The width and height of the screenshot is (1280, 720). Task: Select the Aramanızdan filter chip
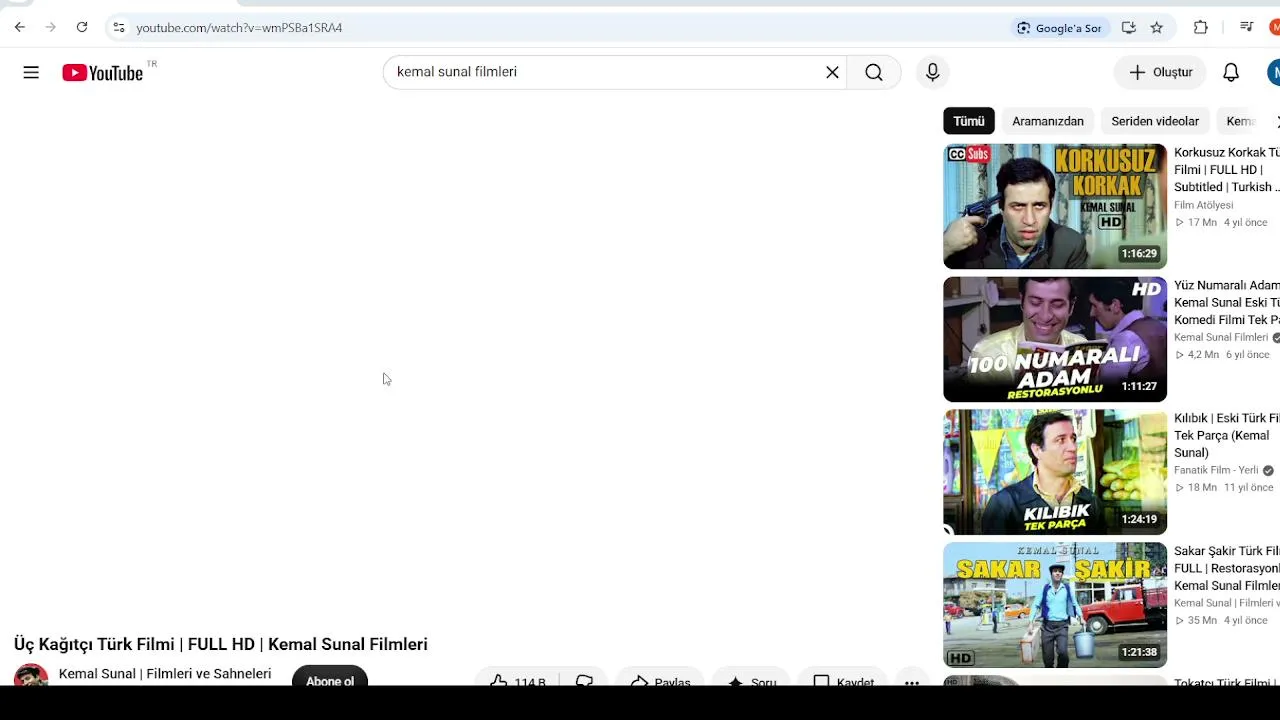pos(1048,121)
